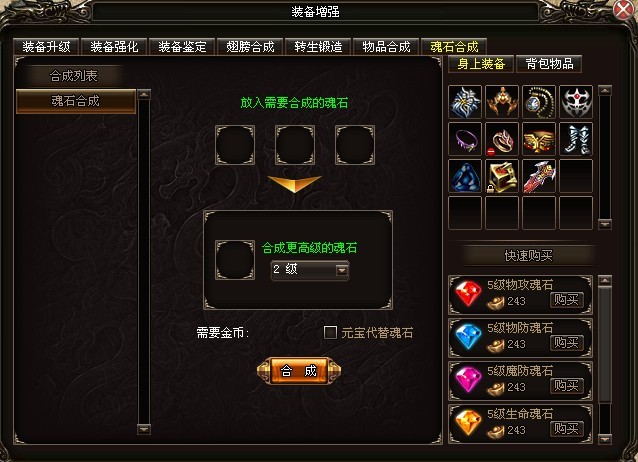Viewport: 638px width, 462px height.
Task: Switch to the 翅膀合成 tab
Action: [250, 46]
